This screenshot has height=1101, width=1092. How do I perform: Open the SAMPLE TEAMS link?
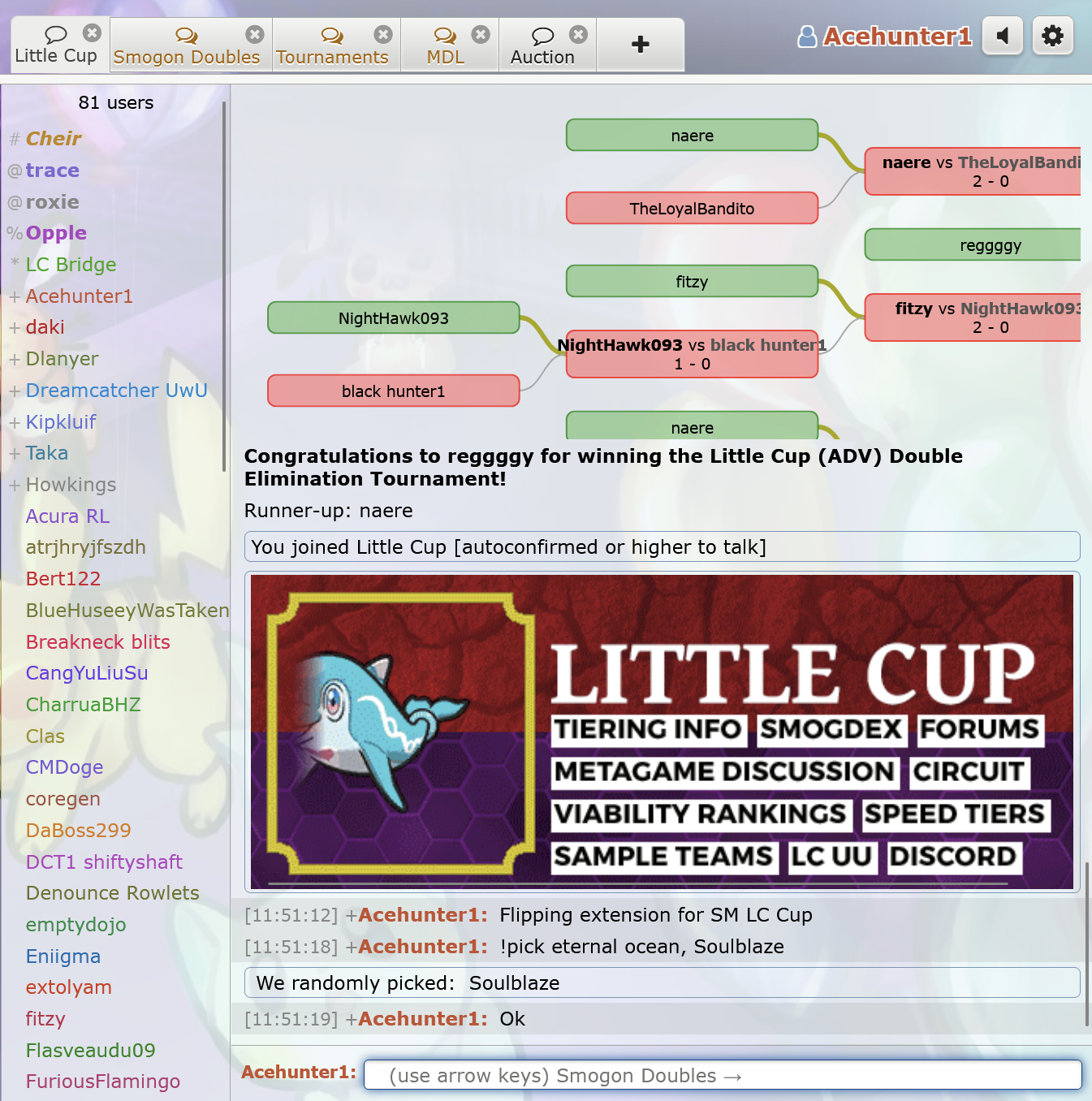coord(663,856)
